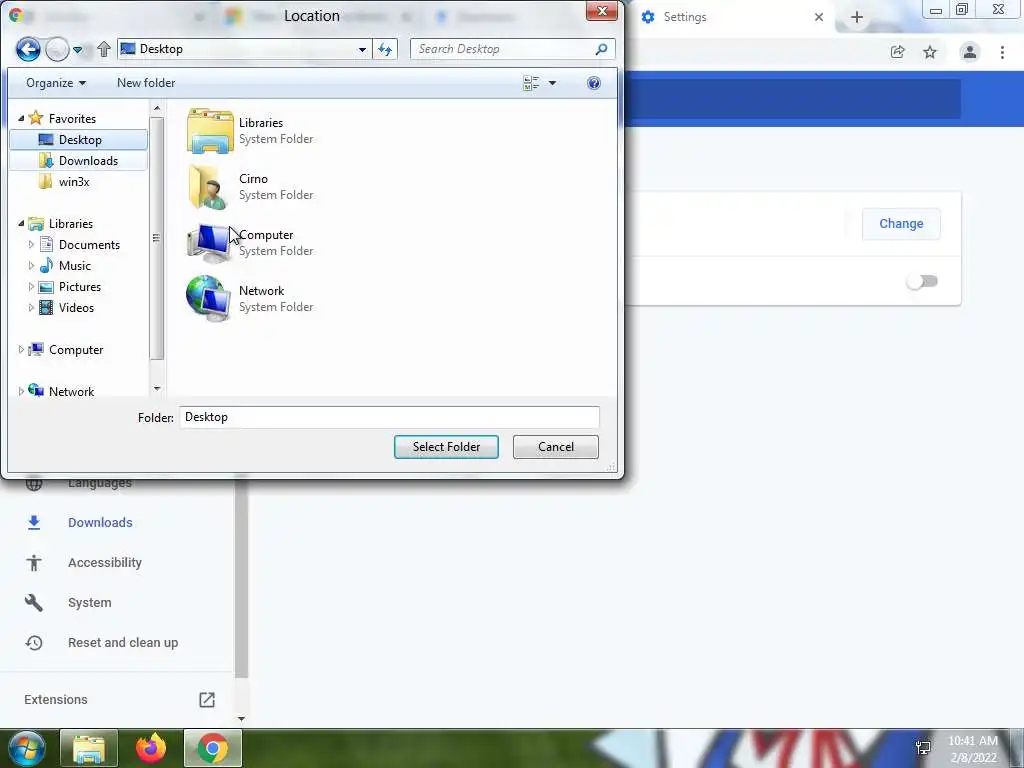Open Windows Start menu orb

coord(26,748)
